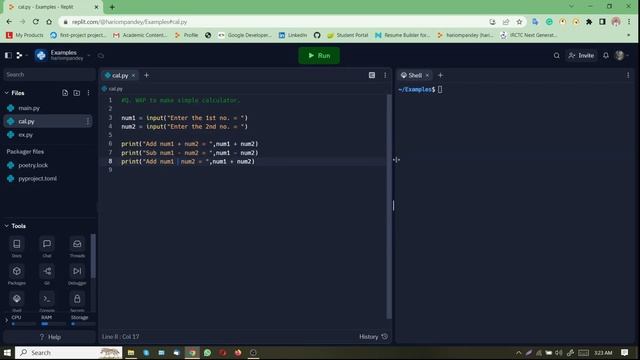
Task: Close the cal.py editor tab
Action: [133, 76]
